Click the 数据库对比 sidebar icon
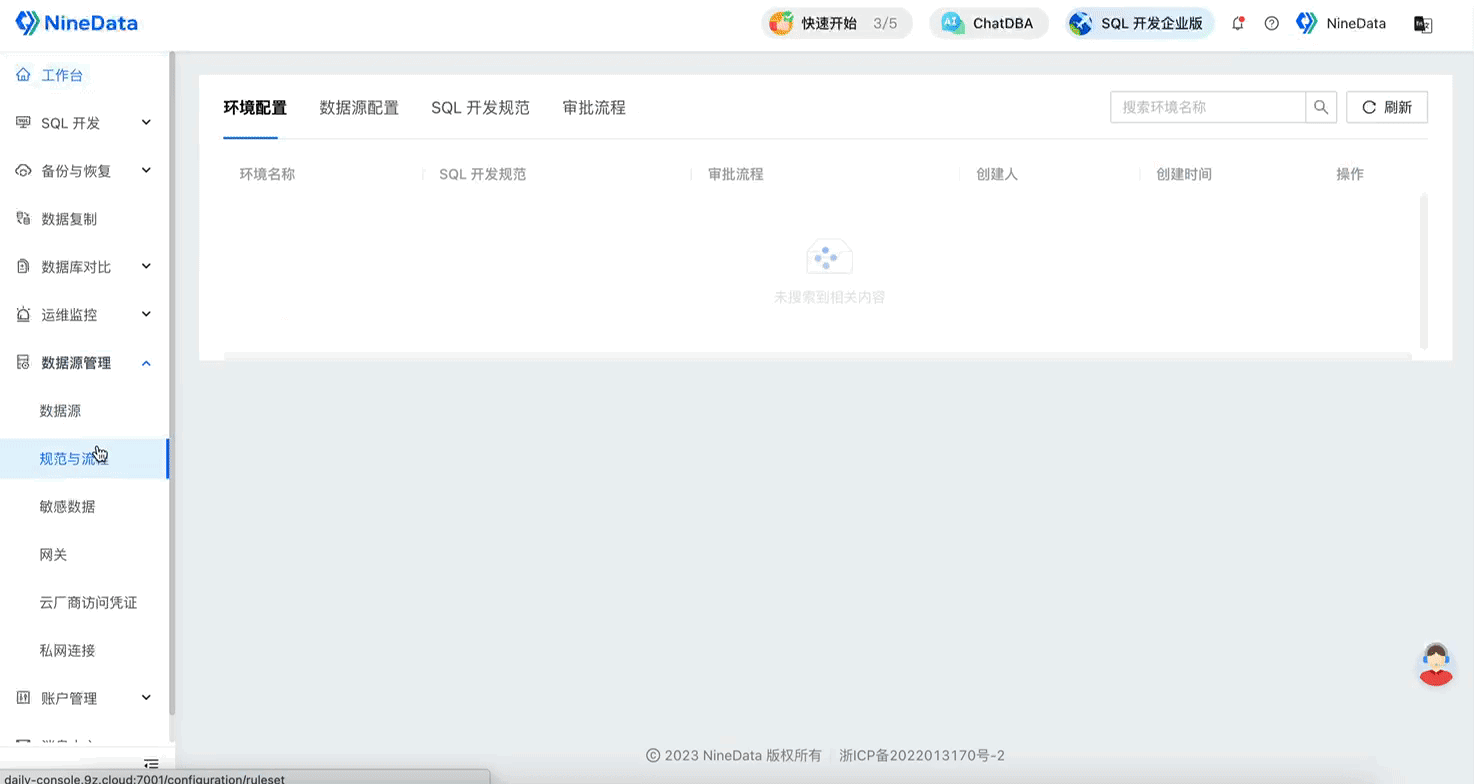Image resolution: width=1474 pixels, height=784 pixels. 23,267
